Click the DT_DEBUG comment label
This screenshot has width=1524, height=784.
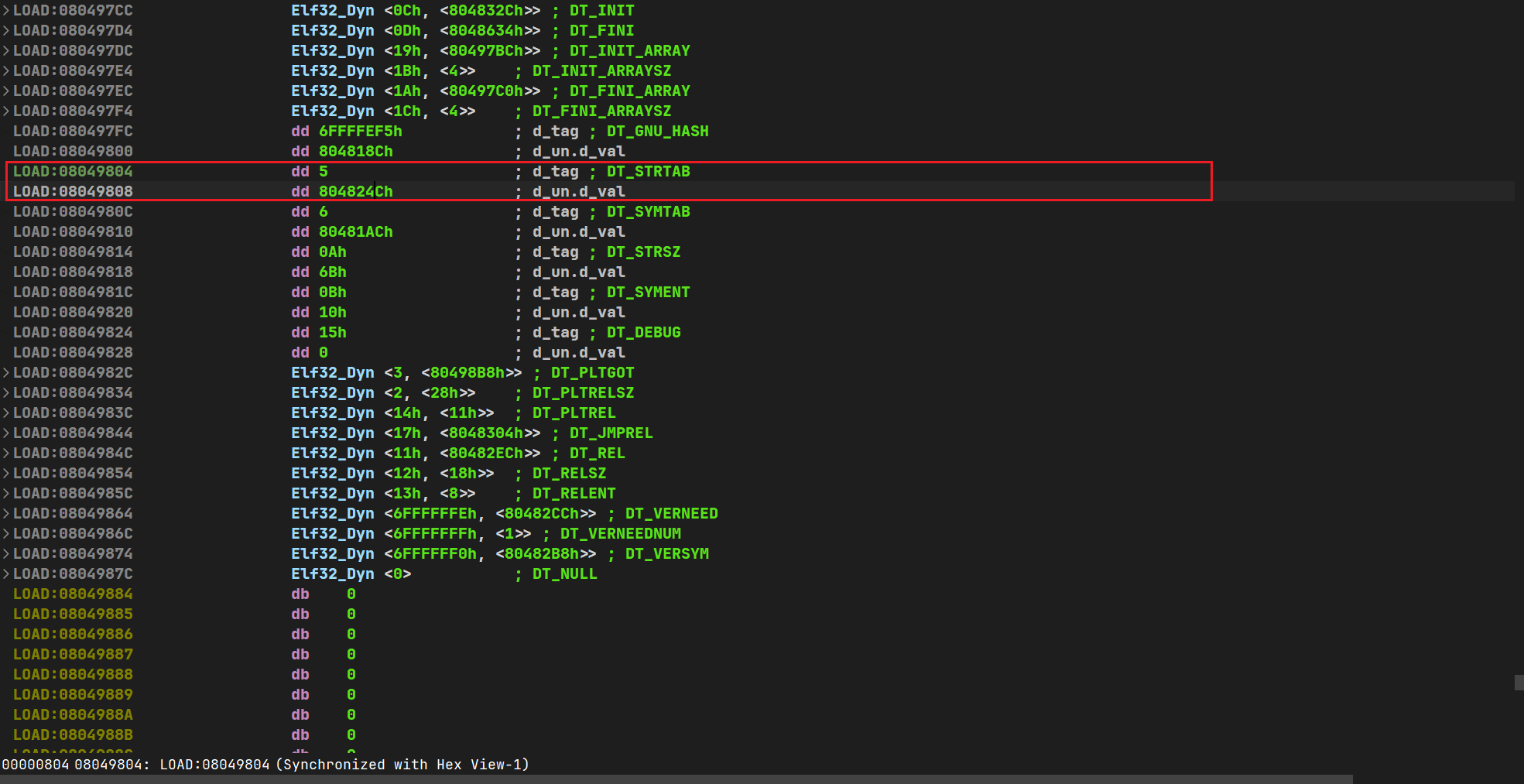point(643,333)
